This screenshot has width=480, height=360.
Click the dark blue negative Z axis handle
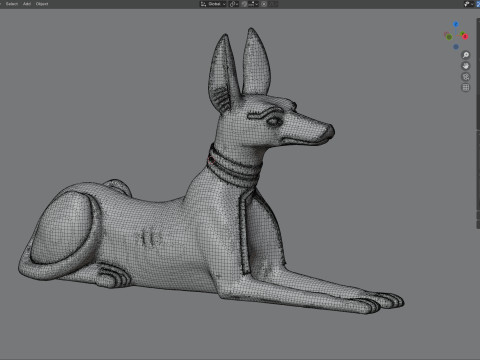point(456,47)
